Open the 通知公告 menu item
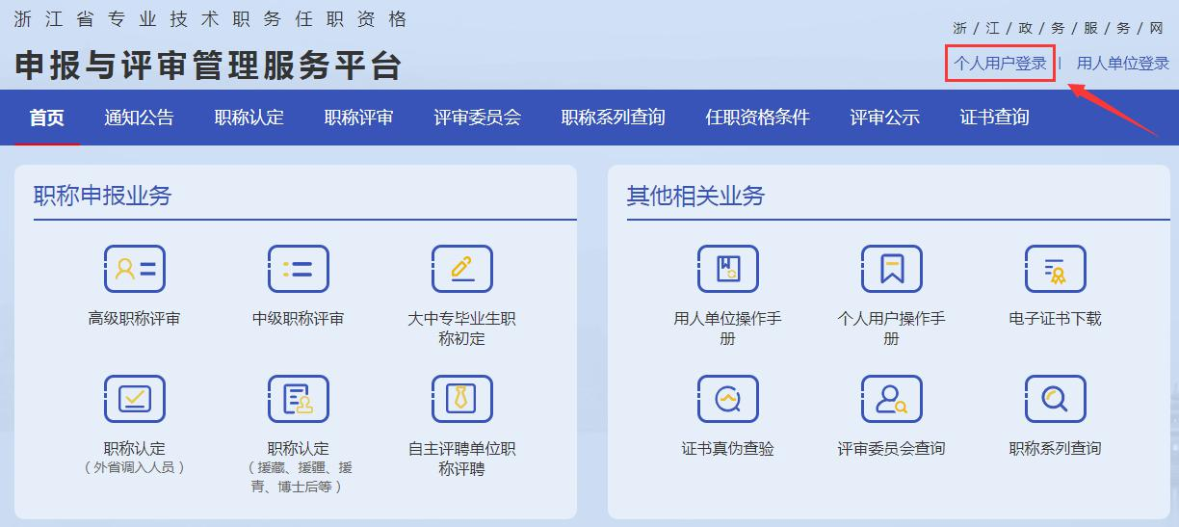1179x527 pixels. pos(139,118)
